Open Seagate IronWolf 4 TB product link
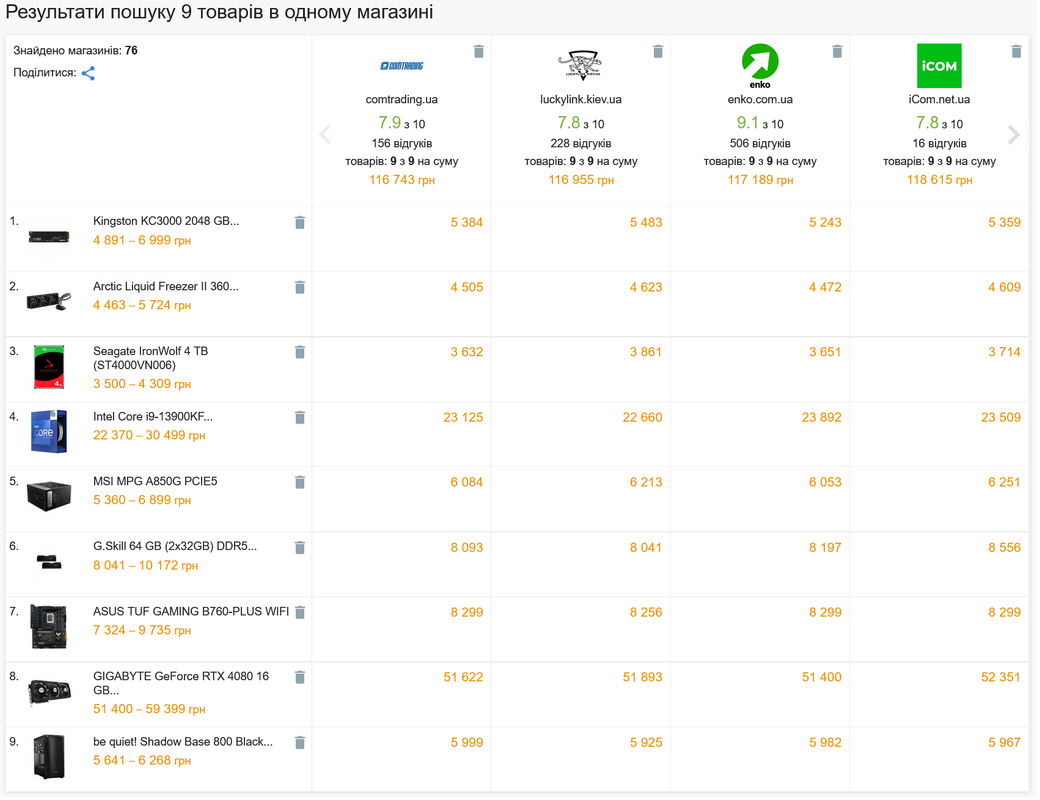 151,358
